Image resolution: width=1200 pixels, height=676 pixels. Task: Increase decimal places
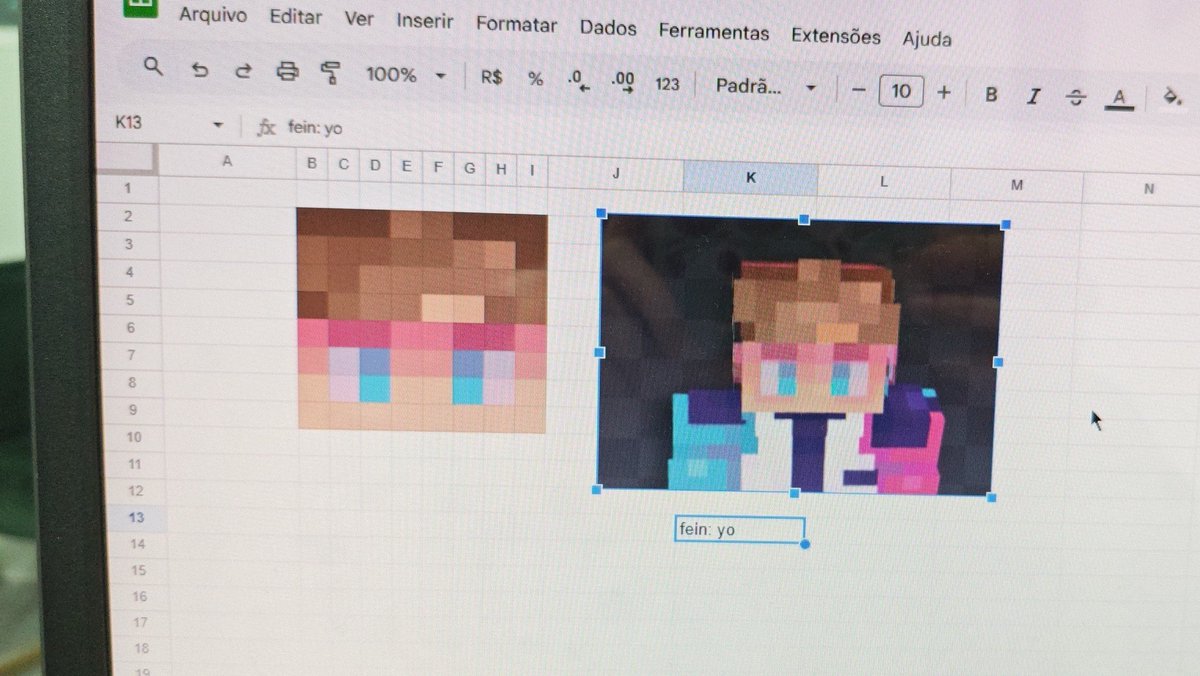click(x=623, y=82)
